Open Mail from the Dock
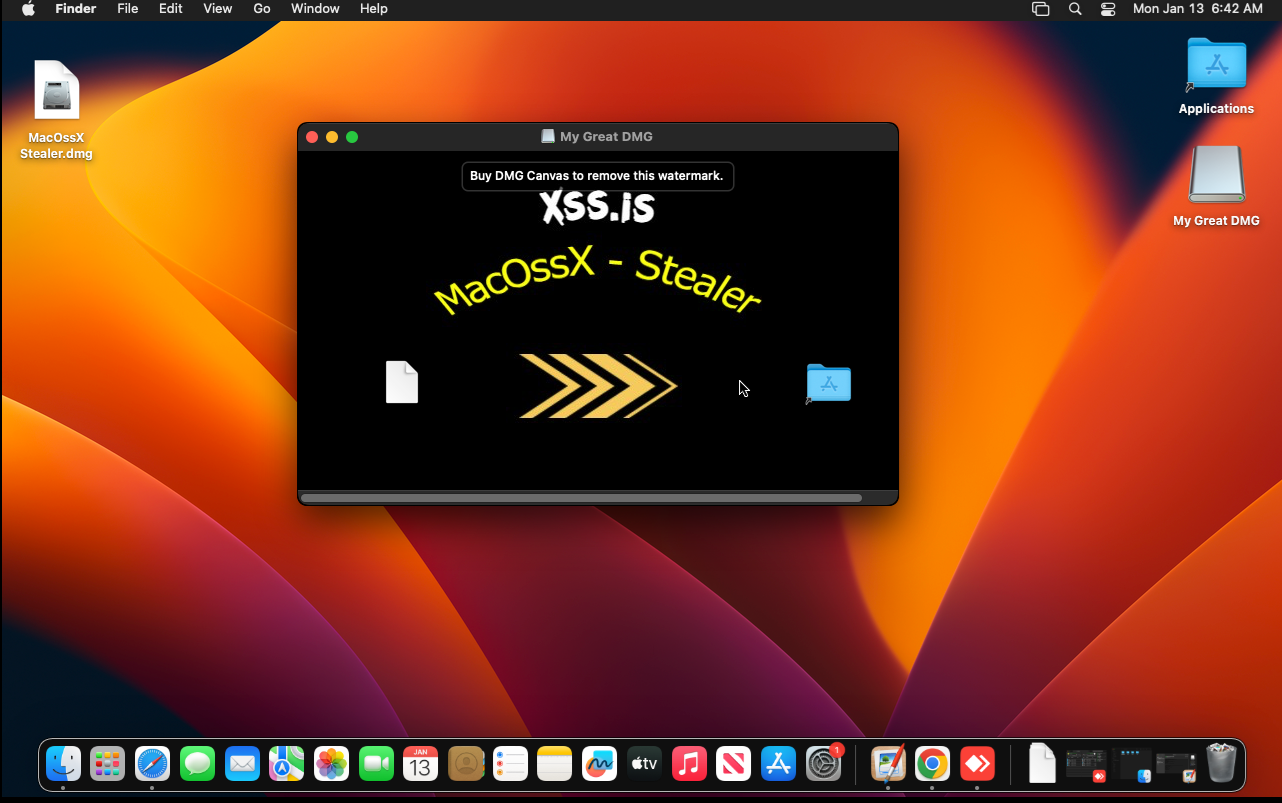The width and height of the screenshot is (1282, 803). (242, 765)
